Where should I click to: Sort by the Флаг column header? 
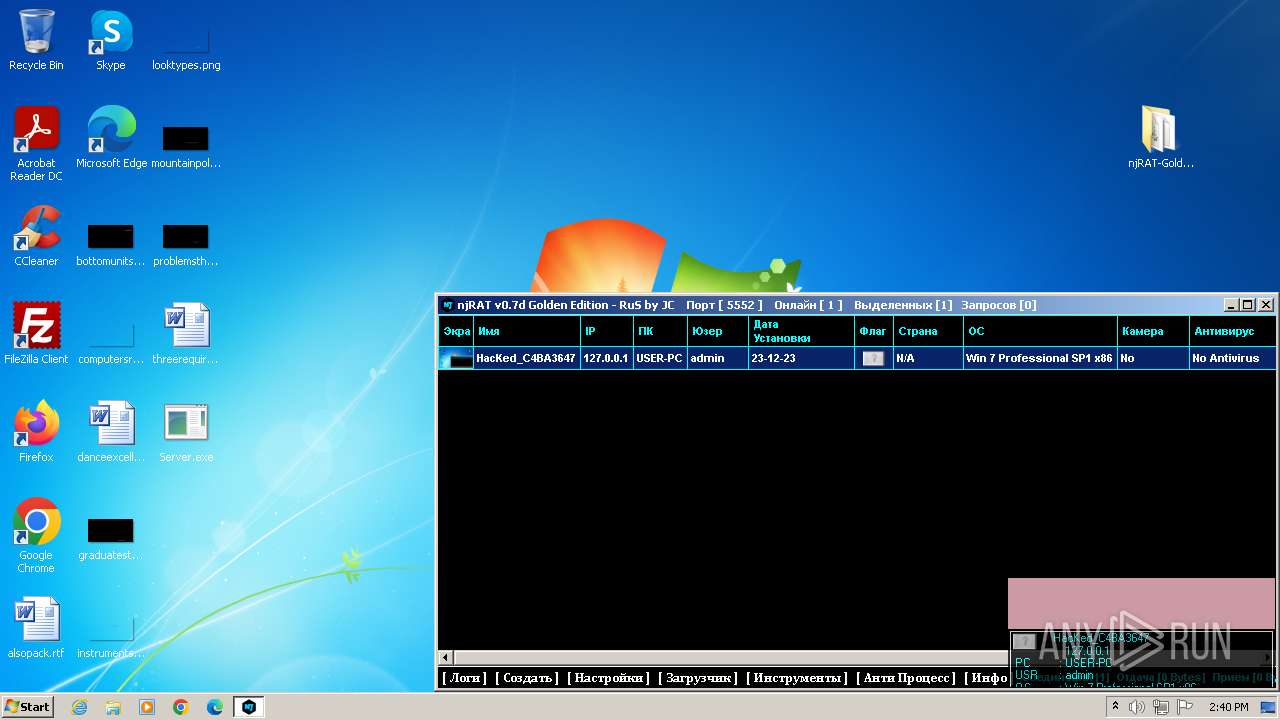coord(874,331)
